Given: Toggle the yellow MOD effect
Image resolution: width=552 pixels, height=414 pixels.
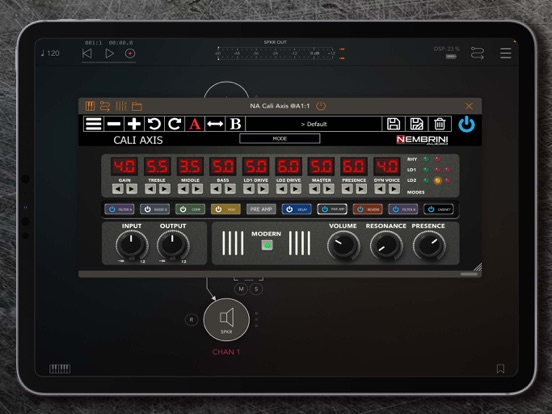Looking at the screenshot, I should [x=226, y=209].
